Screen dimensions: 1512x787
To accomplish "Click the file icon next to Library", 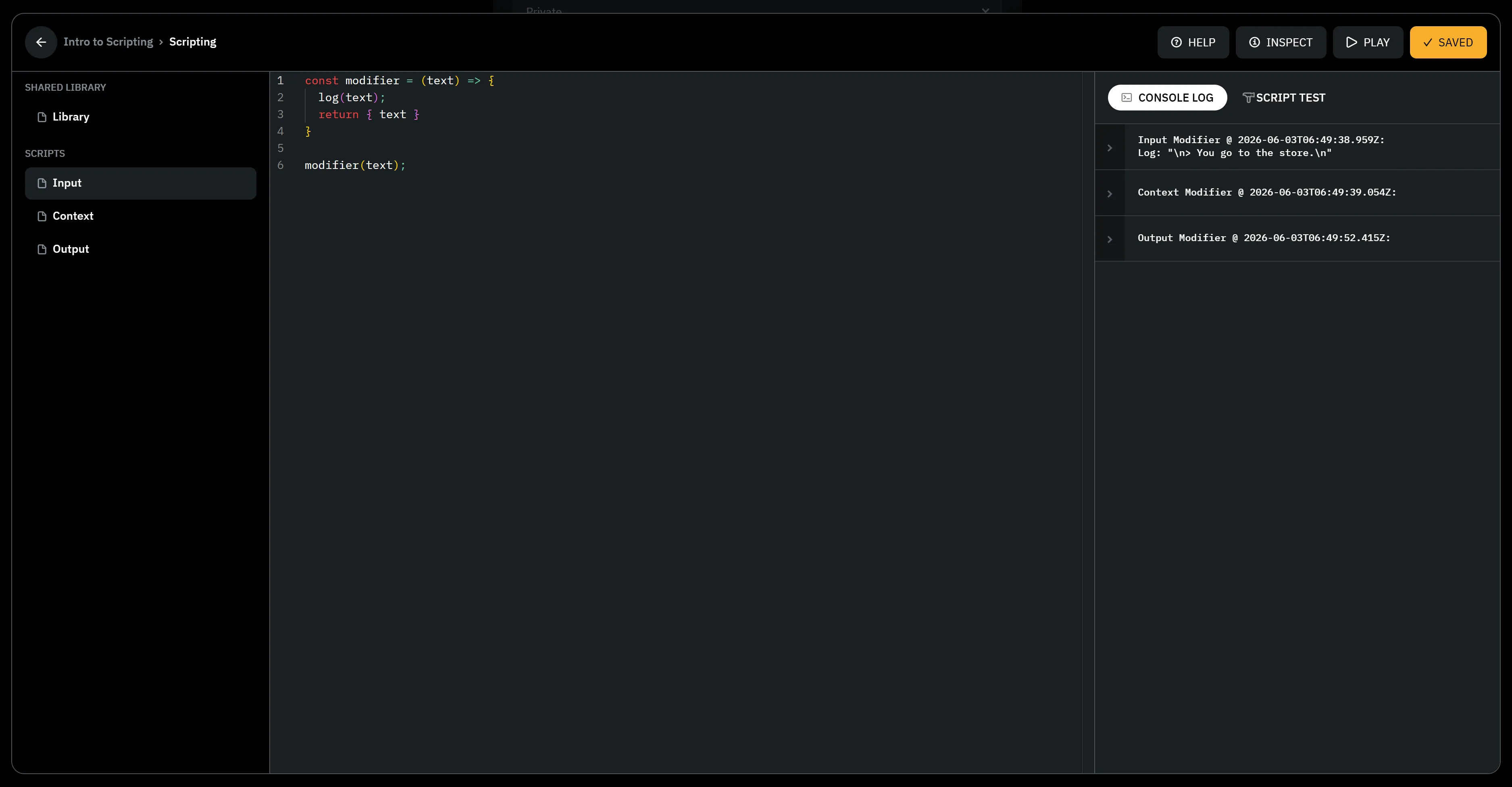I will pos(42,117).
